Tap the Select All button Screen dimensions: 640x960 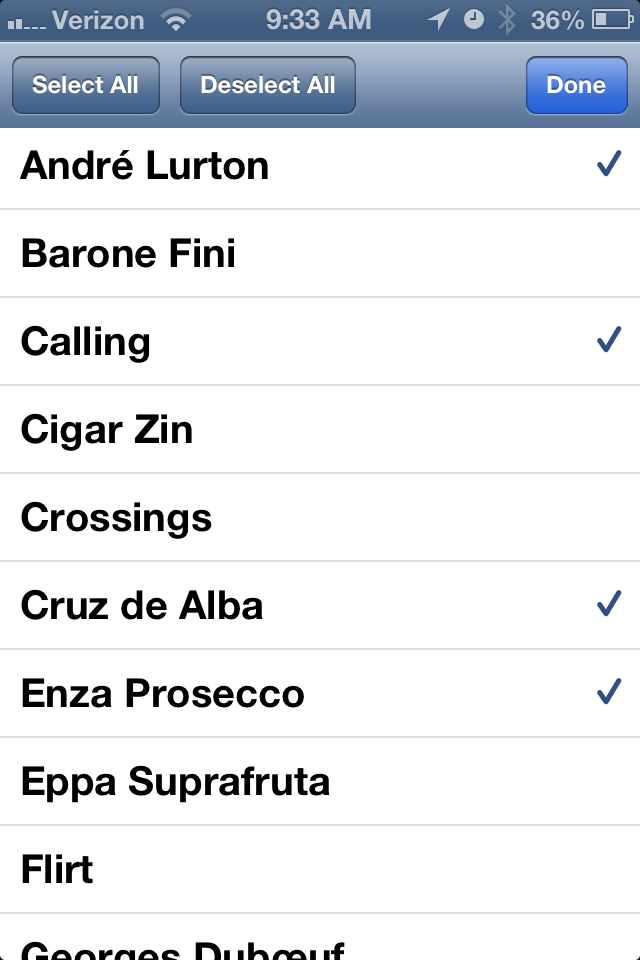86,85
